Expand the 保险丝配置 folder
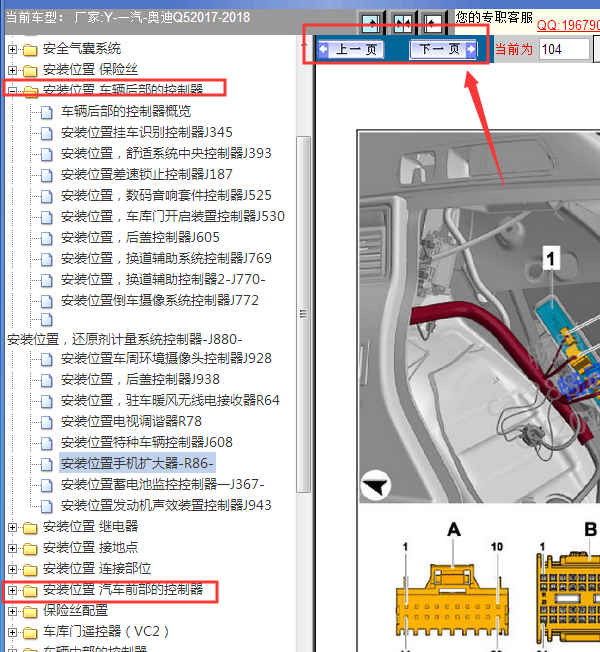The width and height of the screenshot is (600, 652). (x=12, y=611)
